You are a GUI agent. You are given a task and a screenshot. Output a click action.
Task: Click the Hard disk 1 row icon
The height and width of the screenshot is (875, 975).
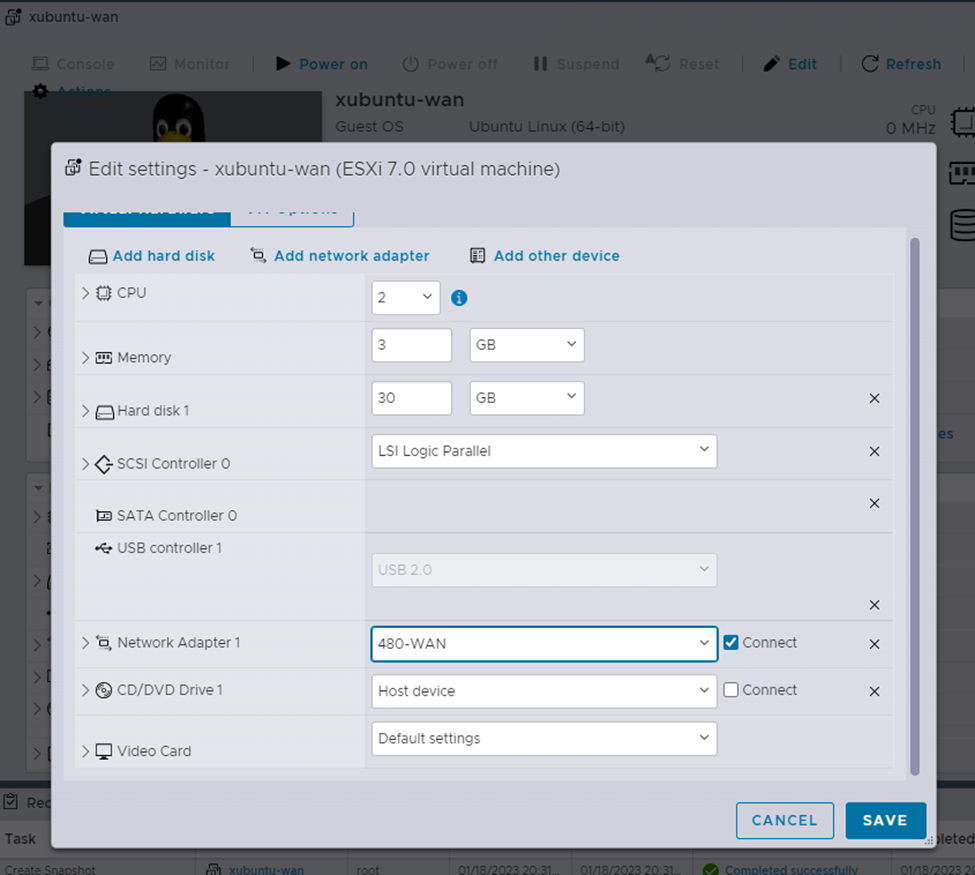pos(104,412)
